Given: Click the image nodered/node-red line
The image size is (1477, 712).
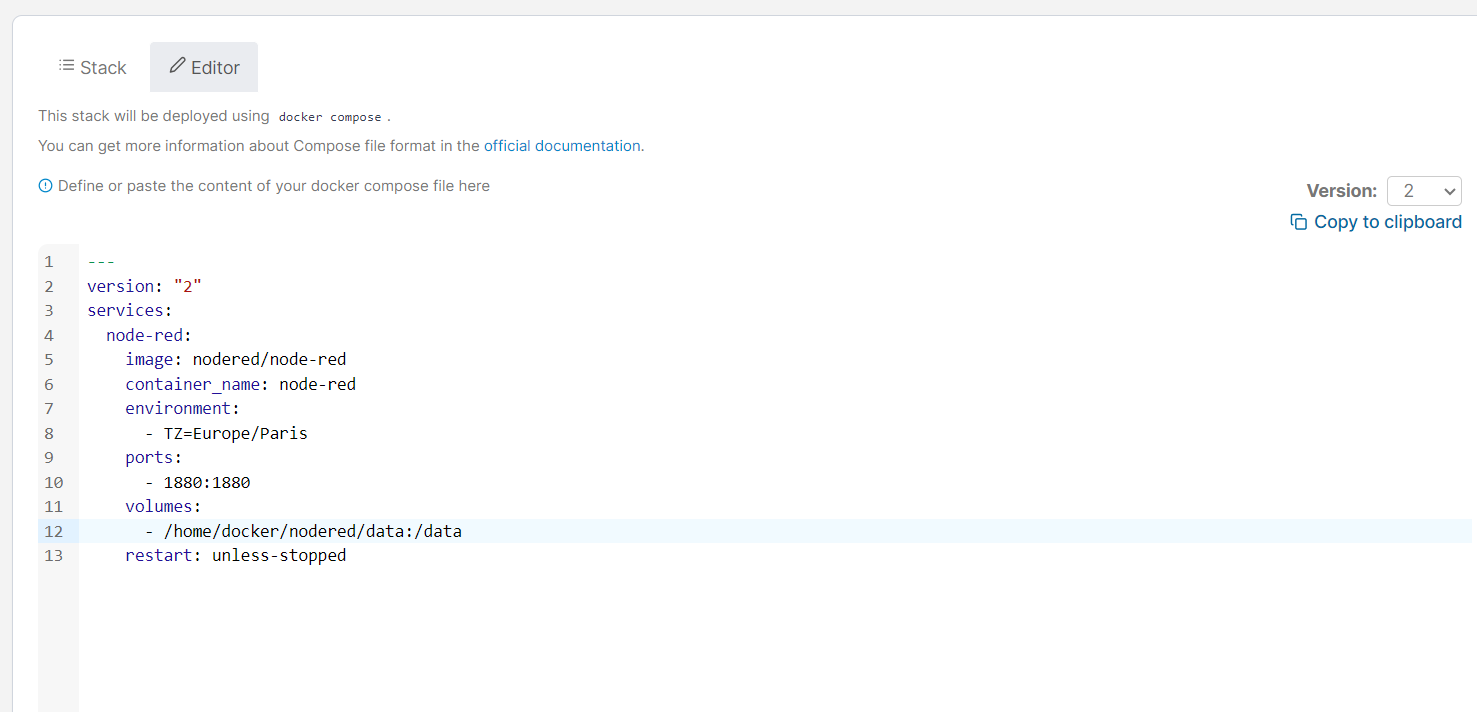Looking at the screenshot, I should [236, 359].
